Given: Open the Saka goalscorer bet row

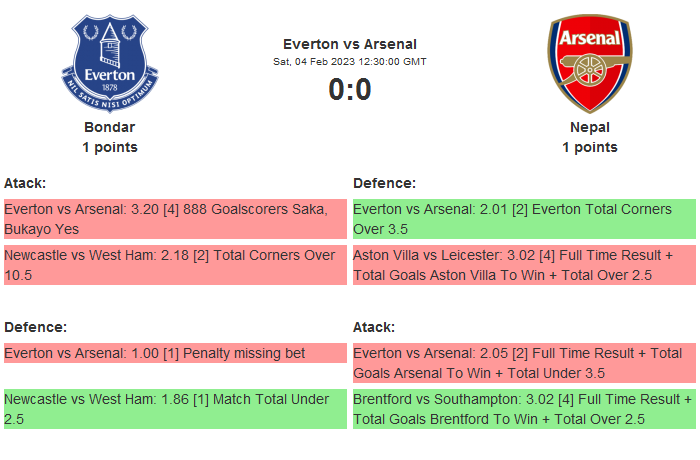Looking at the screenshot, I should pyautogui.click(x=175, y=219).
